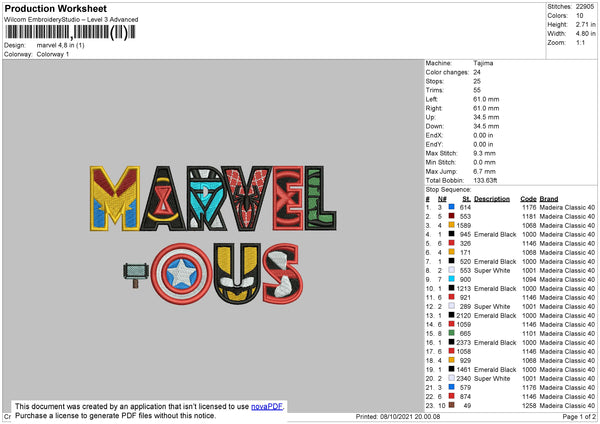Open the novaPDF link in the notice
The height and width of the screenshot is (424, 600).
(267, 406)
